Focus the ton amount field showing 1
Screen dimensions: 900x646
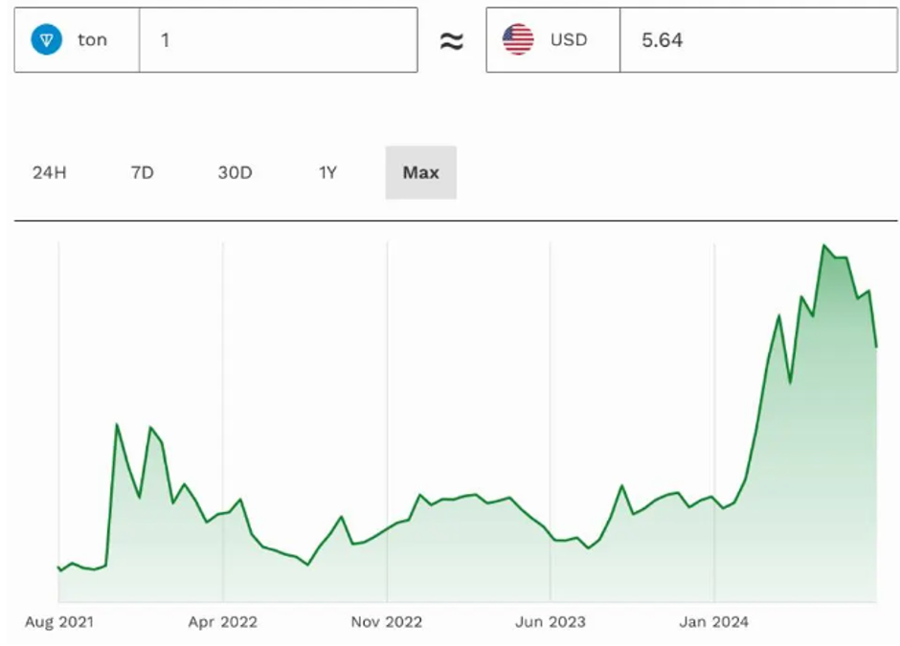click(278, 40)
